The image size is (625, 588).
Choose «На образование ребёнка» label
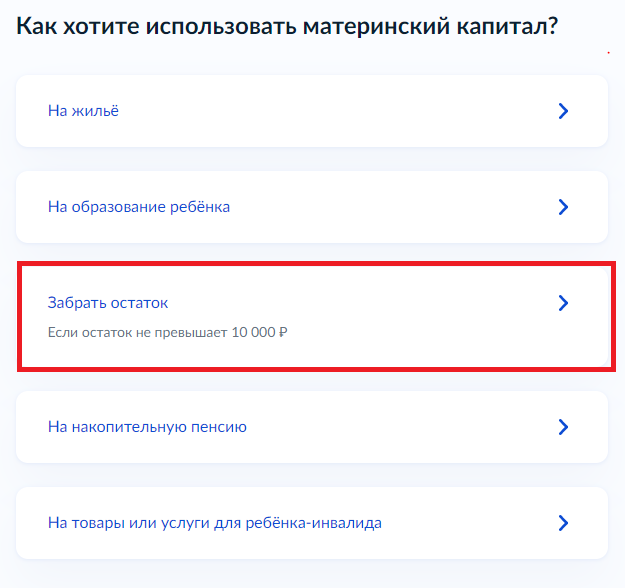pos(139,207)
